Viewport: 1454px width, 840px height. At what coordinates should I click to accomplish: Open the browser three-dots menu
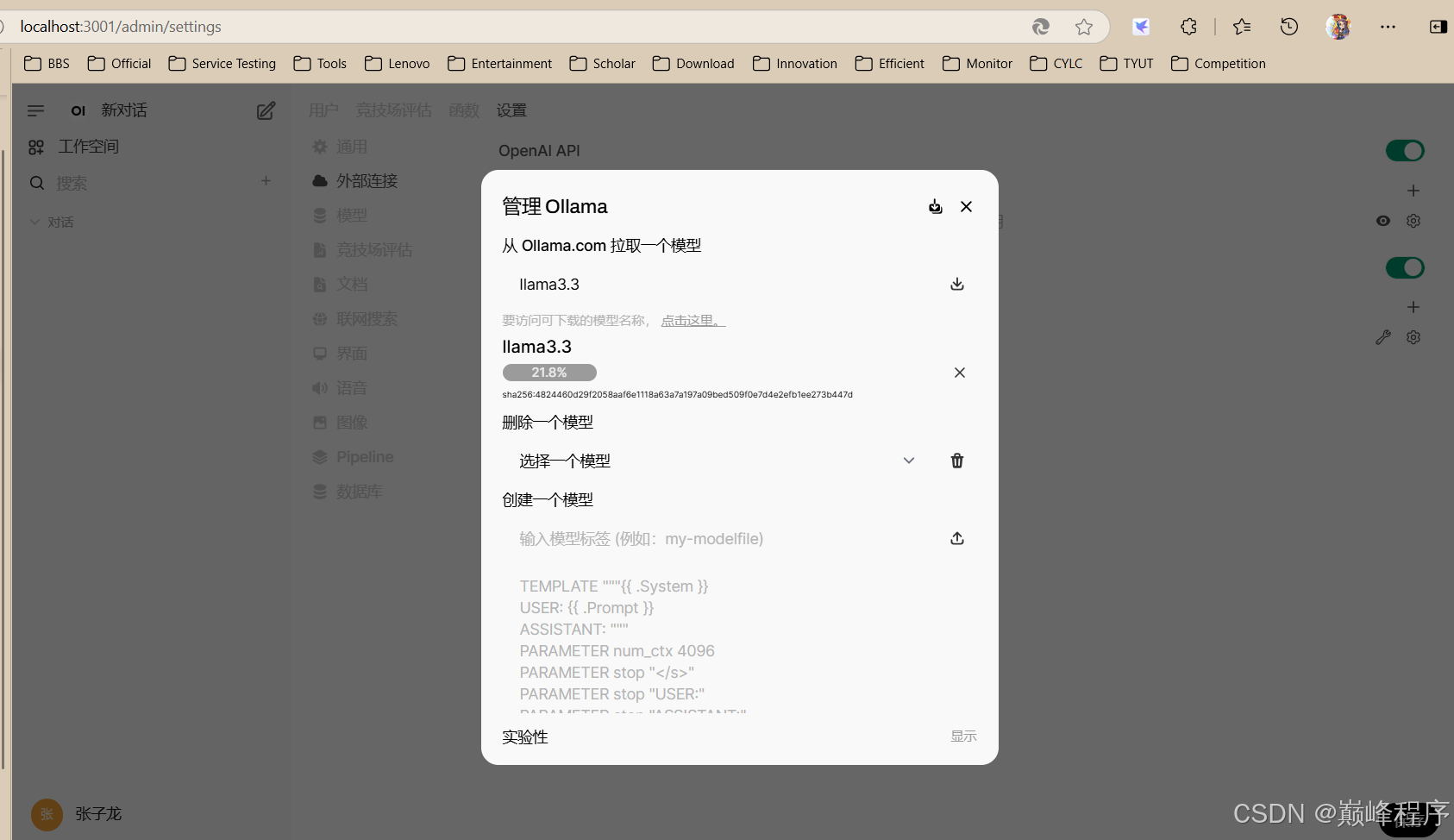1388,27
